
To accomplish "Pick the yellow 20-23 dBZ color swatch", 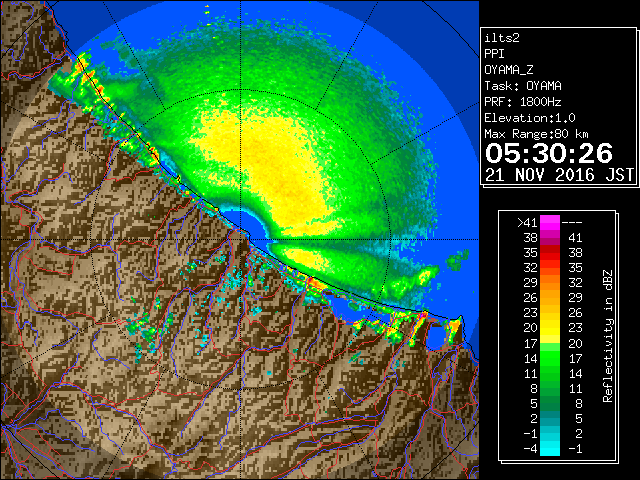I will tap(550, 328).
